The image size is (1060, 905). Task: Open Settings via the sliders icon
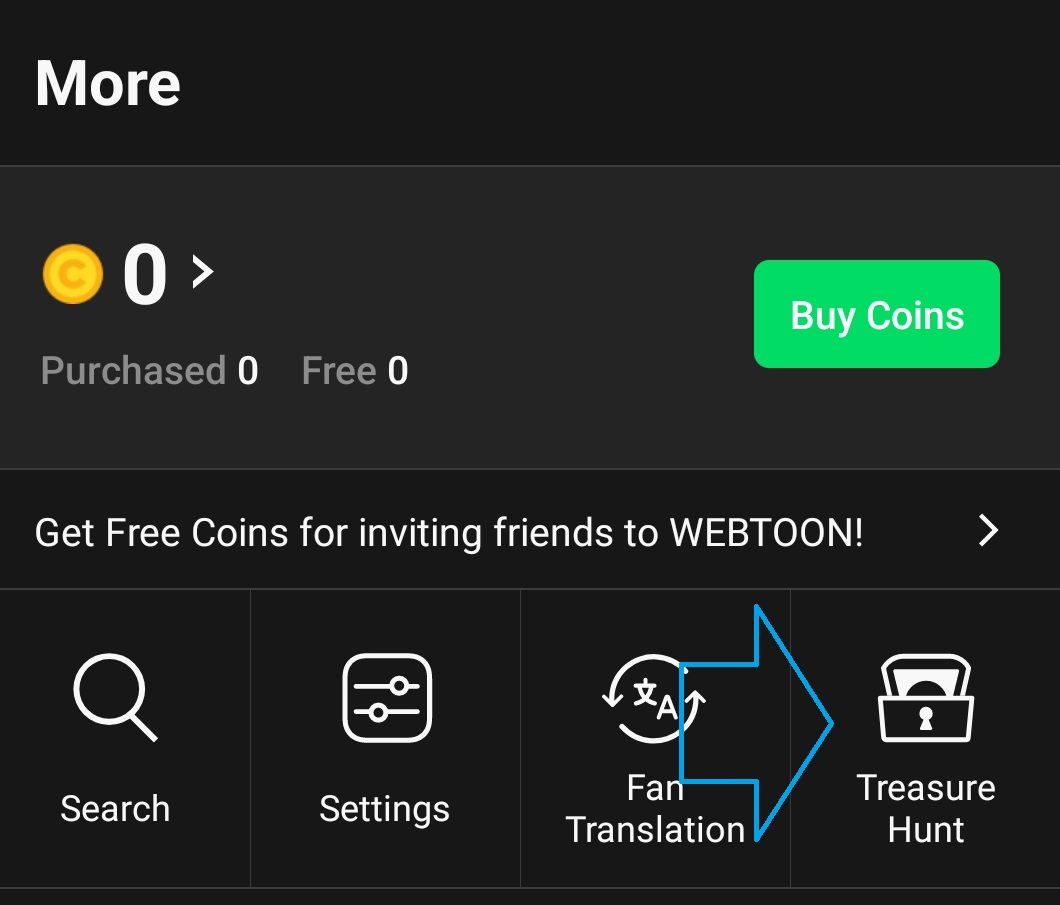[x=386, y=697]
